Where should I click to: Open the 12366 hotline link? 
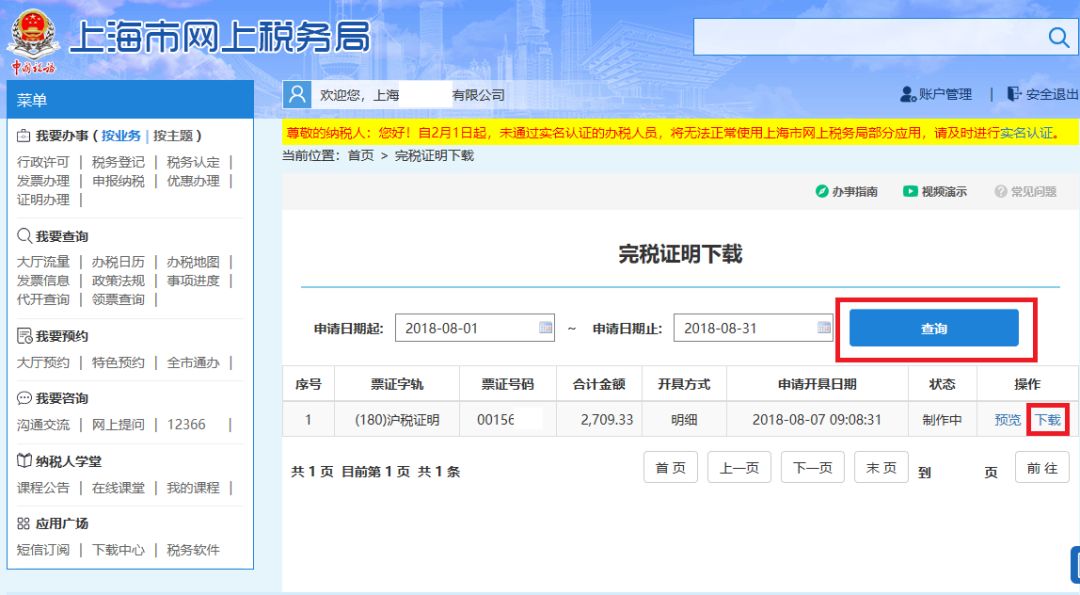186,425
